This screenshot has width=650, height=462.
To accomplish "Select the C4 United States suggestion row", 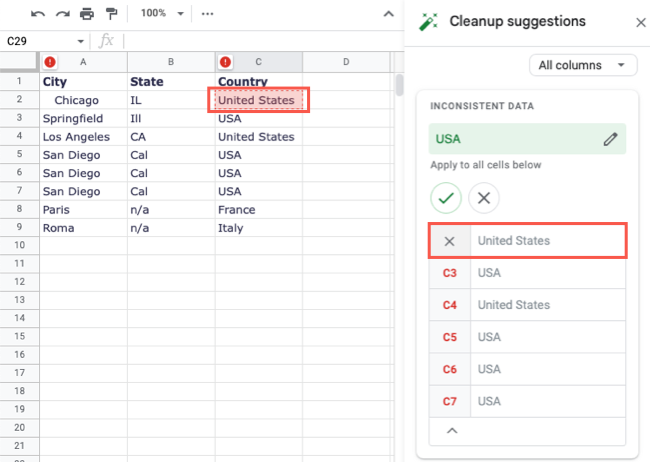I will coord(527,305).
